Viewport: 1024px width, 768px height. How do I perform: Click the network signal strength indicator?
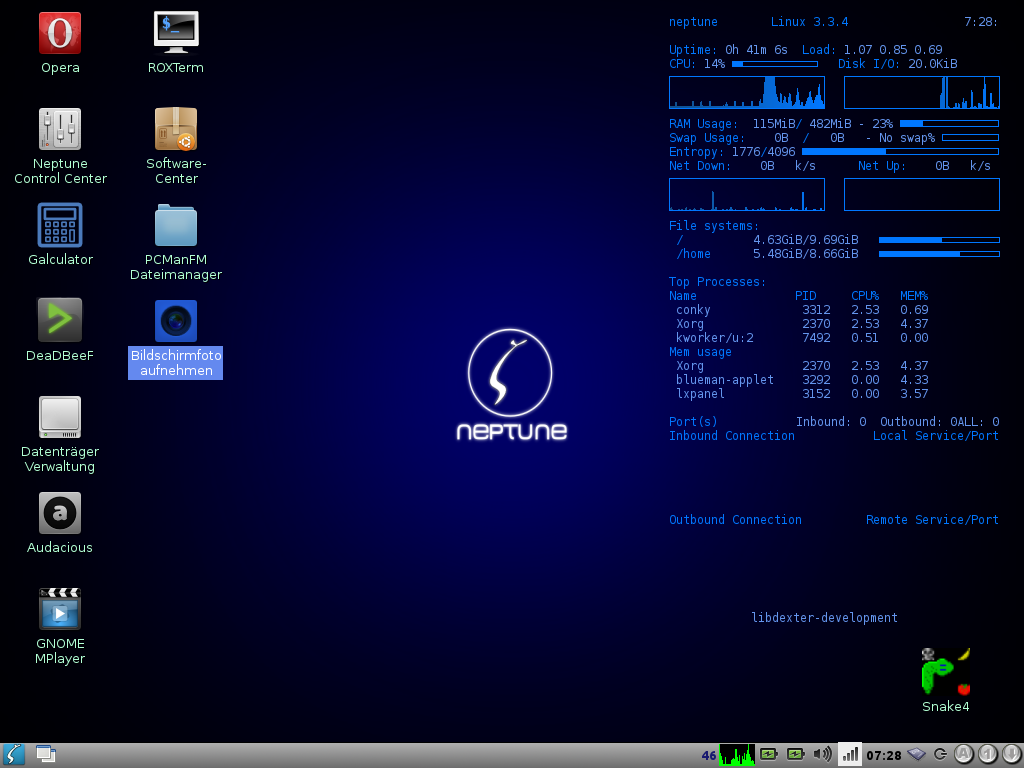pos(849,755)
